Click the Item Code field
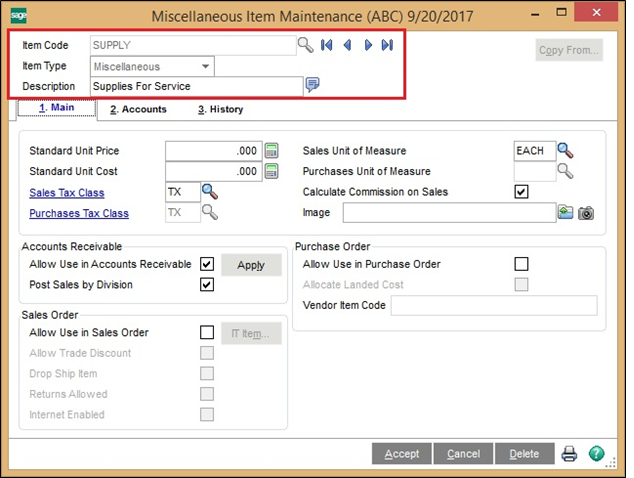Image resolution: width=634 pixels, height=478 pixels. coord(193,45)
